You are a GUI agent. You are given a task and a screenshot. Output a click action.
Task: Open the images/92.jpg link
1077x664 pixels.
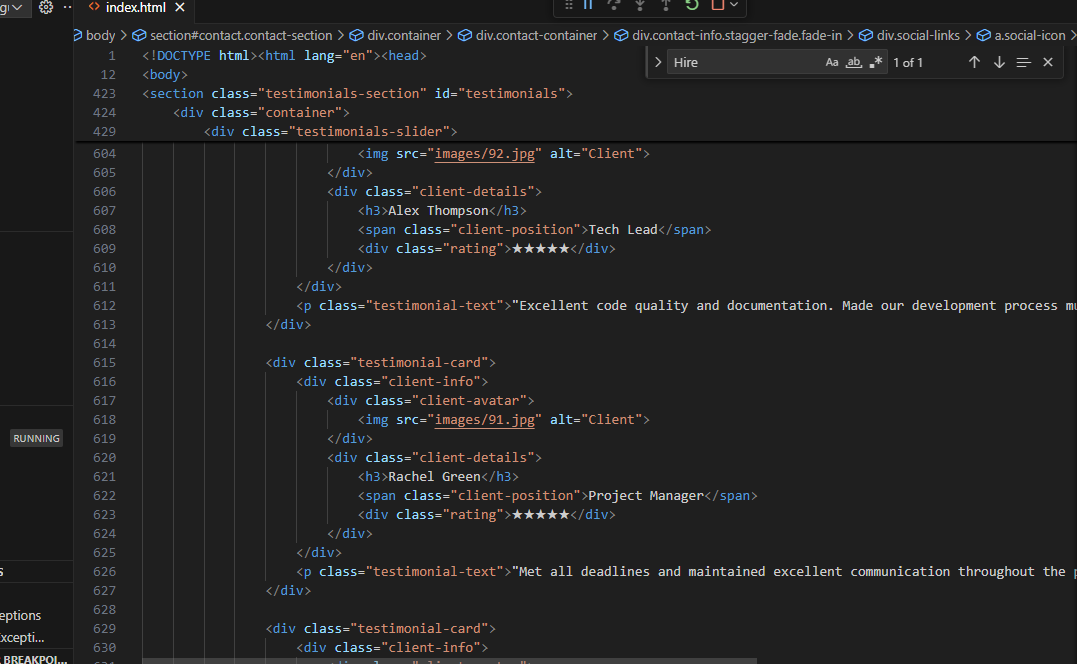tap(484, 154)
